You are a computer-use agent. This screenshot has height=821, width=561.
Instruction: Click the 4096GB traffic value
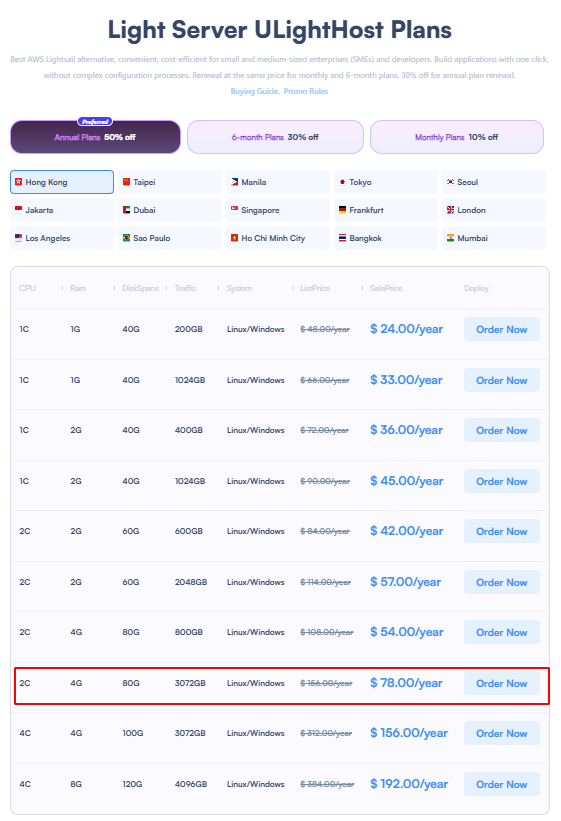[191, 784]
